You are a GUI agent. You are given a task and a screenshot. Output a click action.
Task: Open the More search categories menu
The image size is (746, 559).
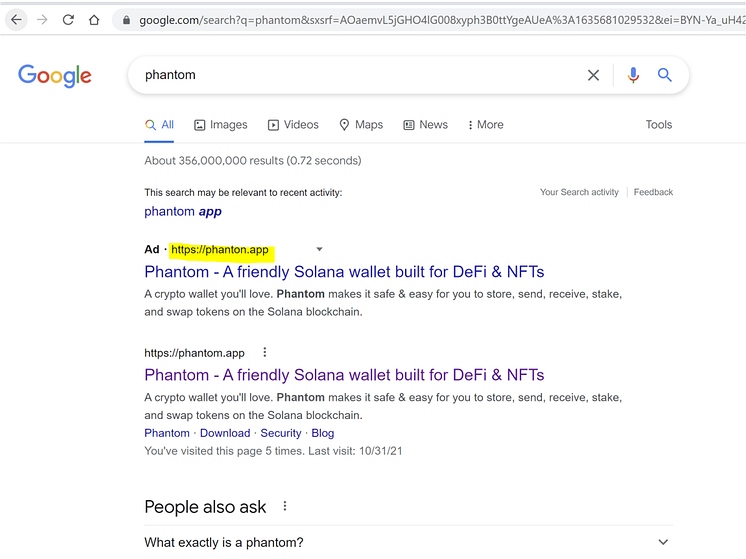tap(485, 125)
